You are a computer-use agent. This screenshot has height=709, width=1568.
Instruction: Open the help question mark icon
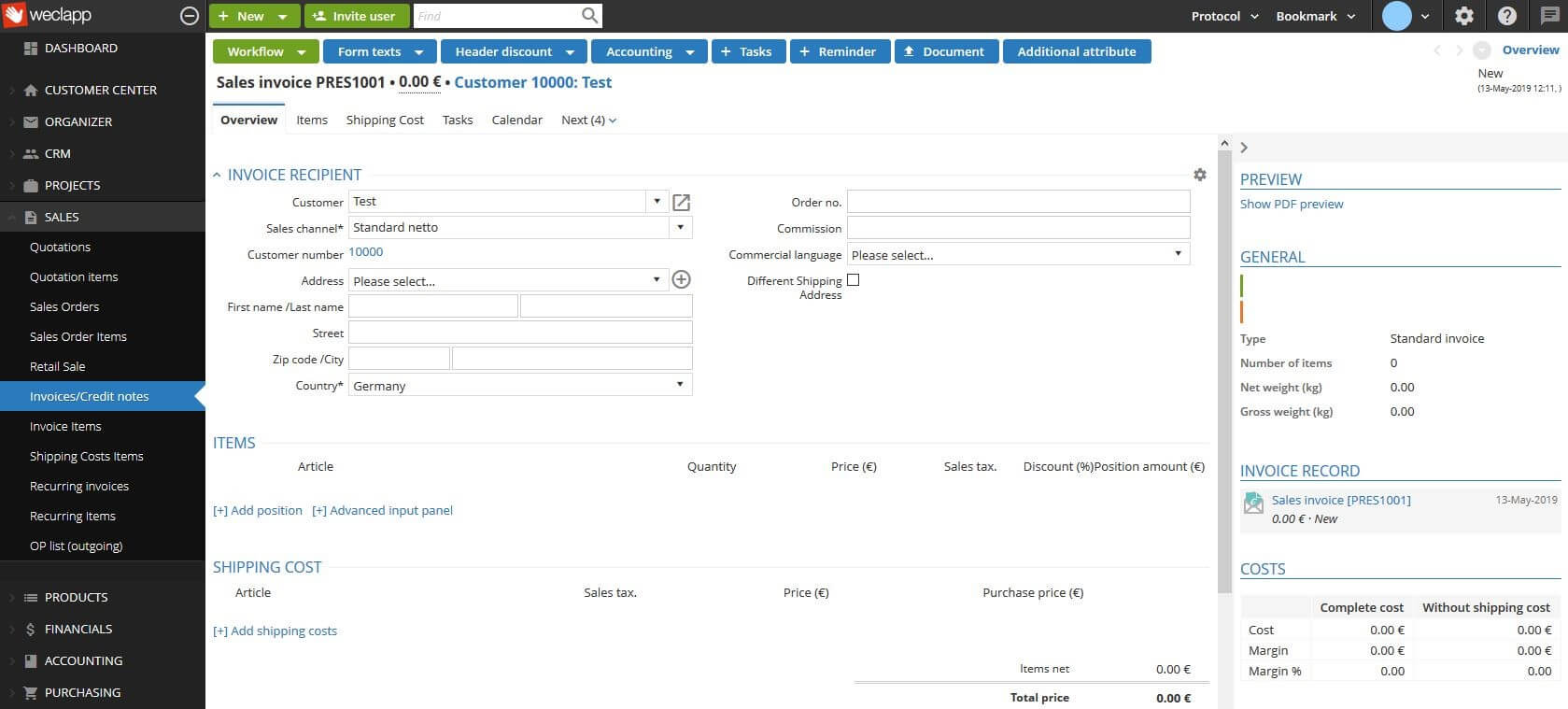(1506, 16)
